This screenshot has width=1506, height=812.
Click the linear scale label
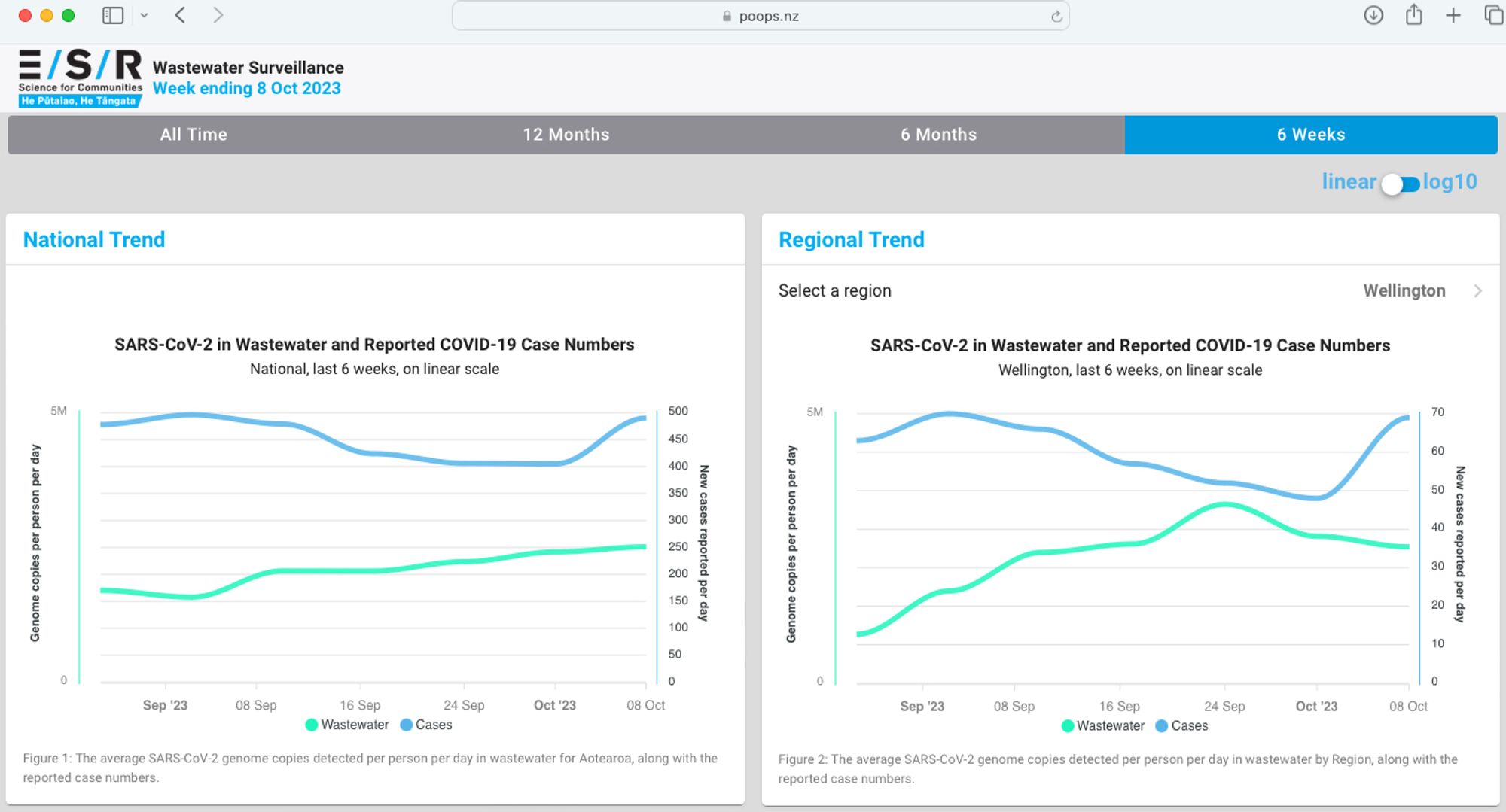pos(1349,182)
